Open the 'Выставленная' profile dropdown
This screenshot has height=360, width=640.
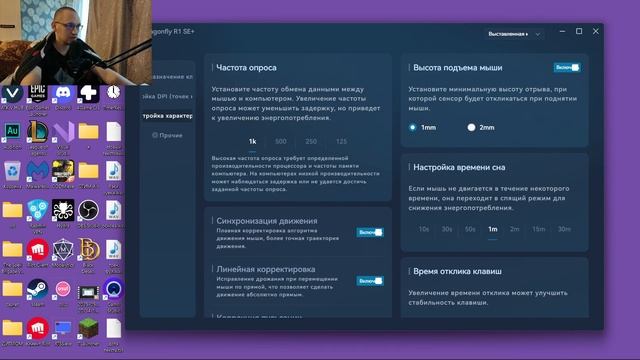514,34
